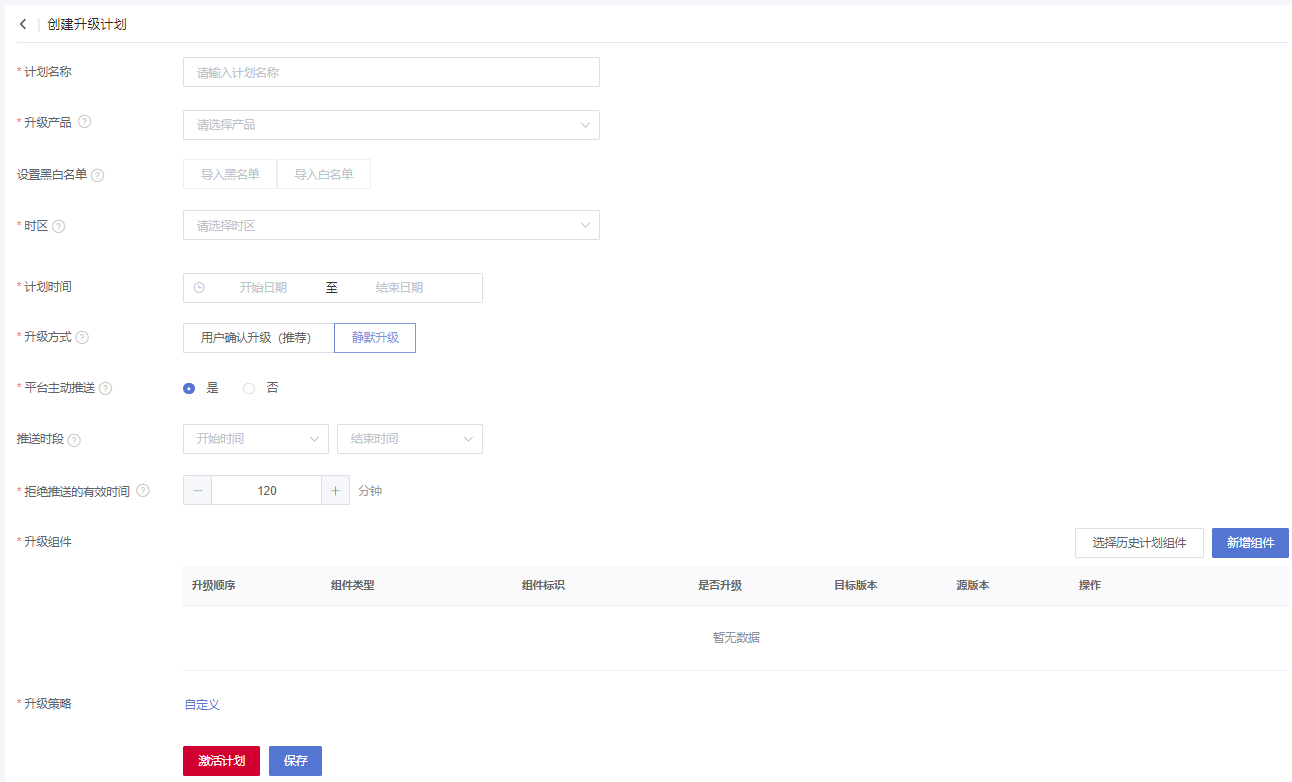Pick the 结束日期 in plan time
Image resolution: width=1292 pixels, height=782 pixels.
pyautogui.click(x=399, y=288)
